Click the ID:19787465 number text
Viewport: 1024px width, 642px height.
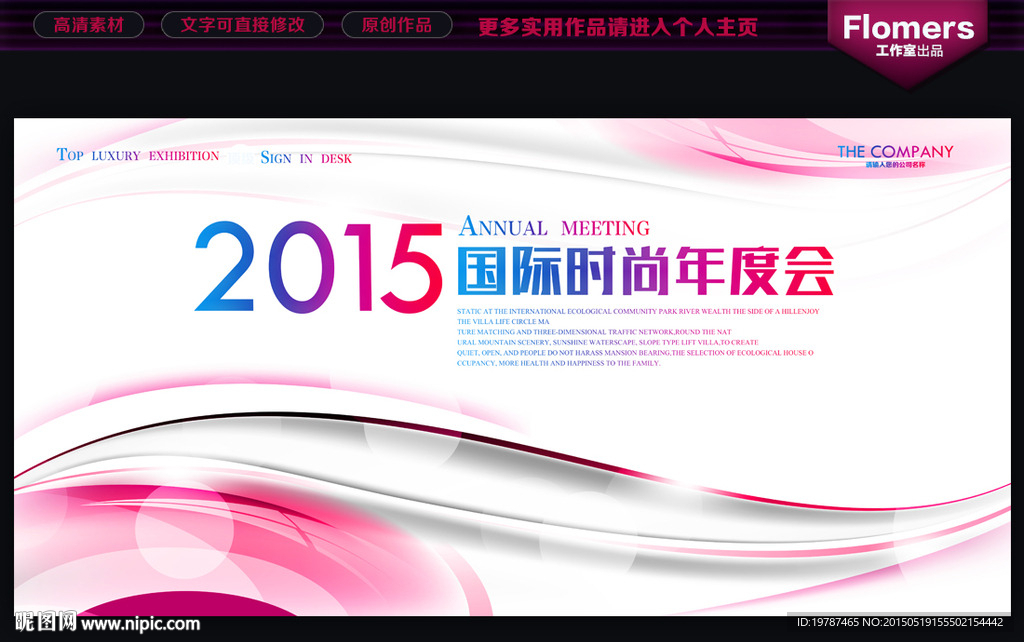(x=827, y=622)
